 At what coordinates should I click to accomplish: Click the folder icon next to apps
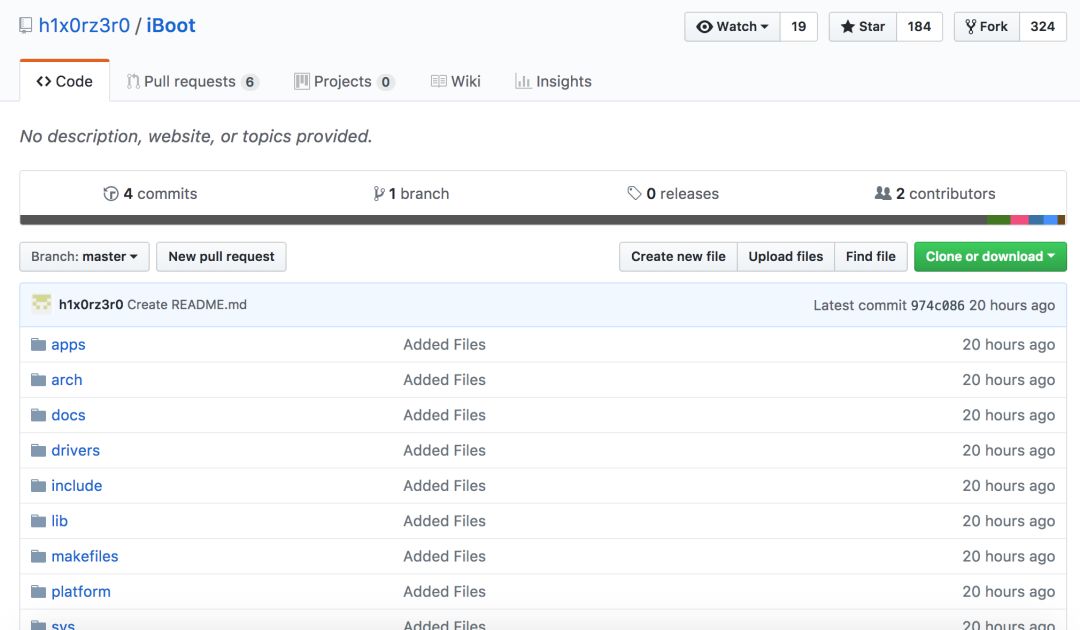click(x=39, y=344)
